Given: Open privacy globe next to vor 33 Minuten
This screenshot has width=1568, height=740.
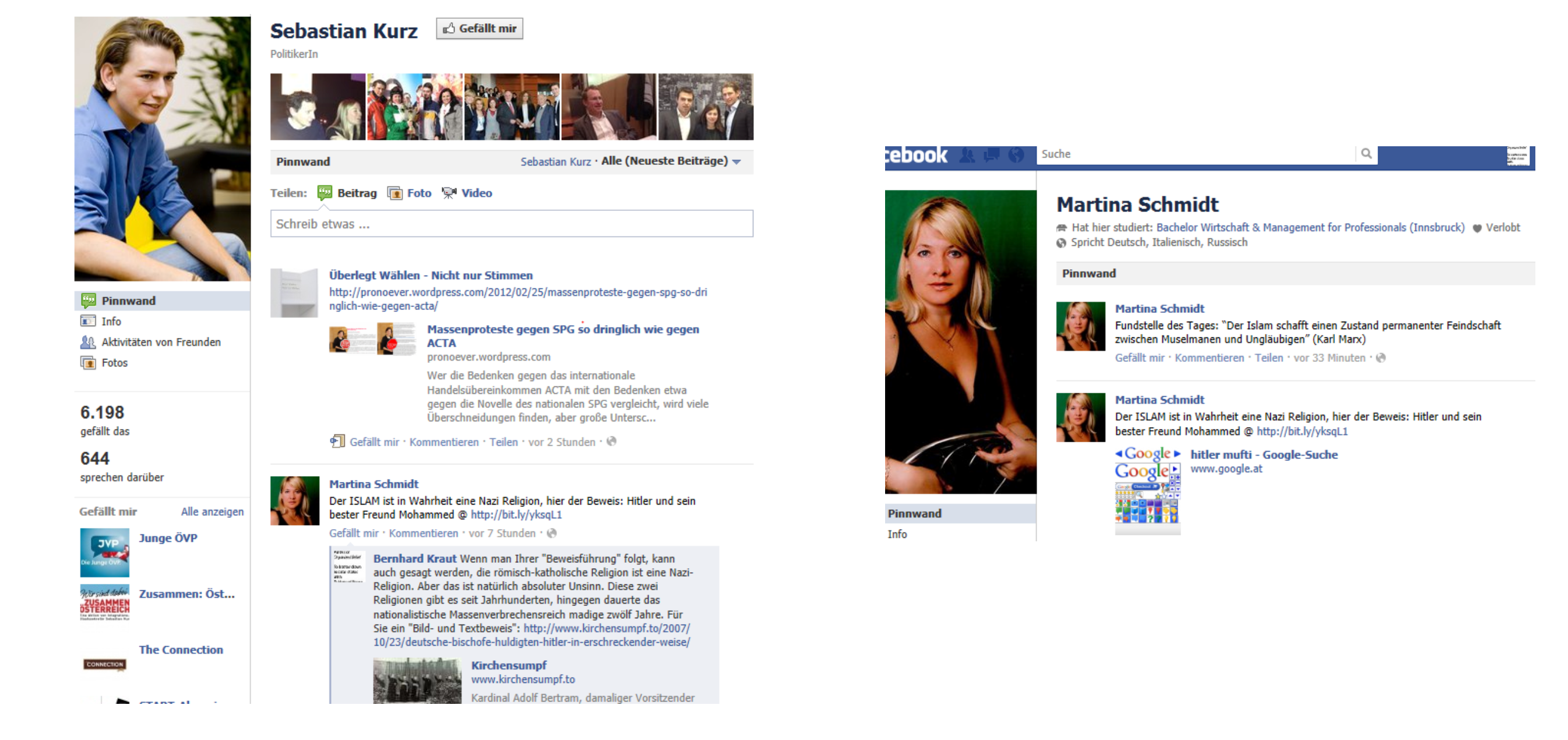Looking at the screenshot, I should [1381, 358].
